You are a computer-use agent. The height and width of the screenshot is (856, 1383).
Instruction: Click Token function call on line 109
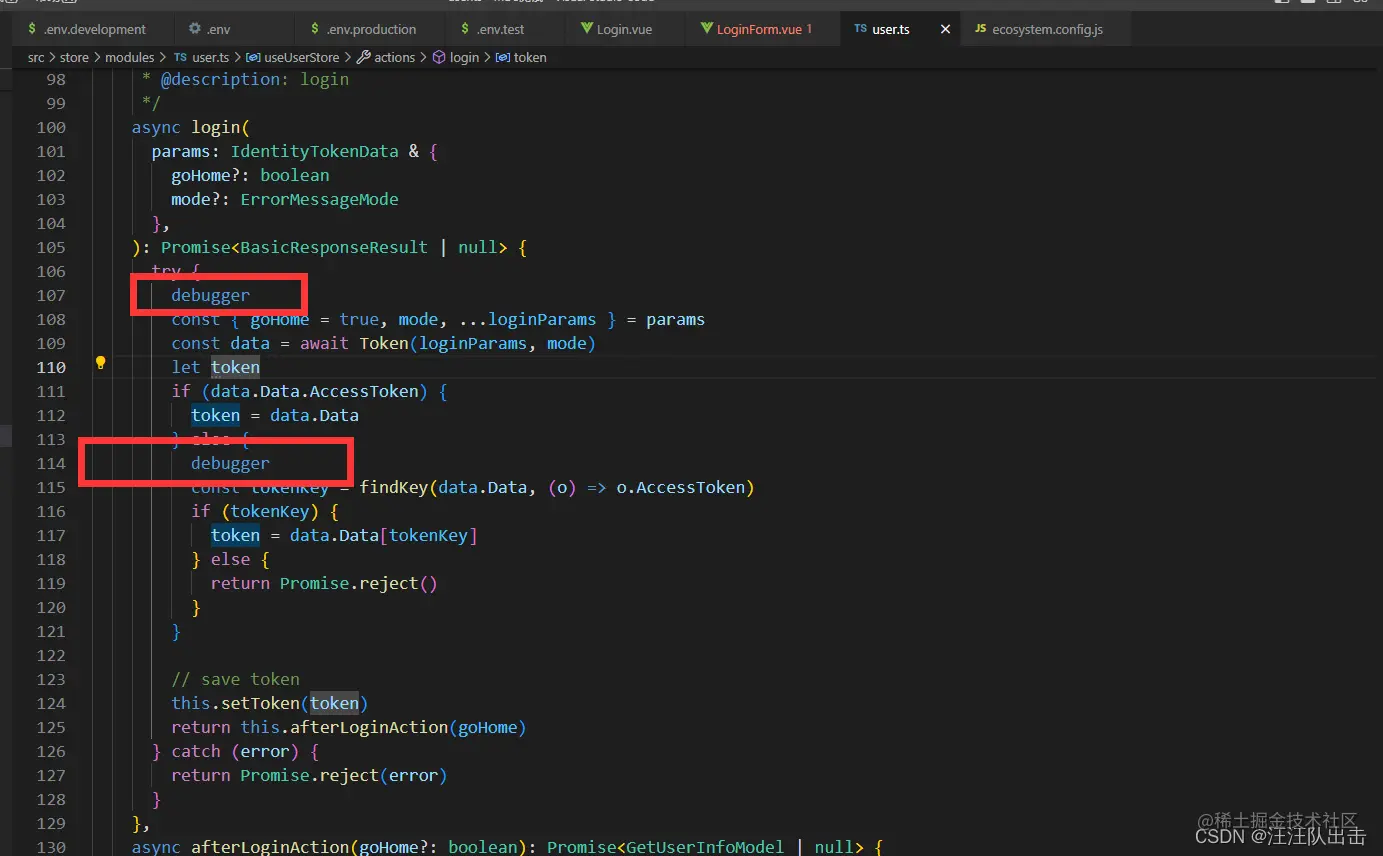coord(384,343)
